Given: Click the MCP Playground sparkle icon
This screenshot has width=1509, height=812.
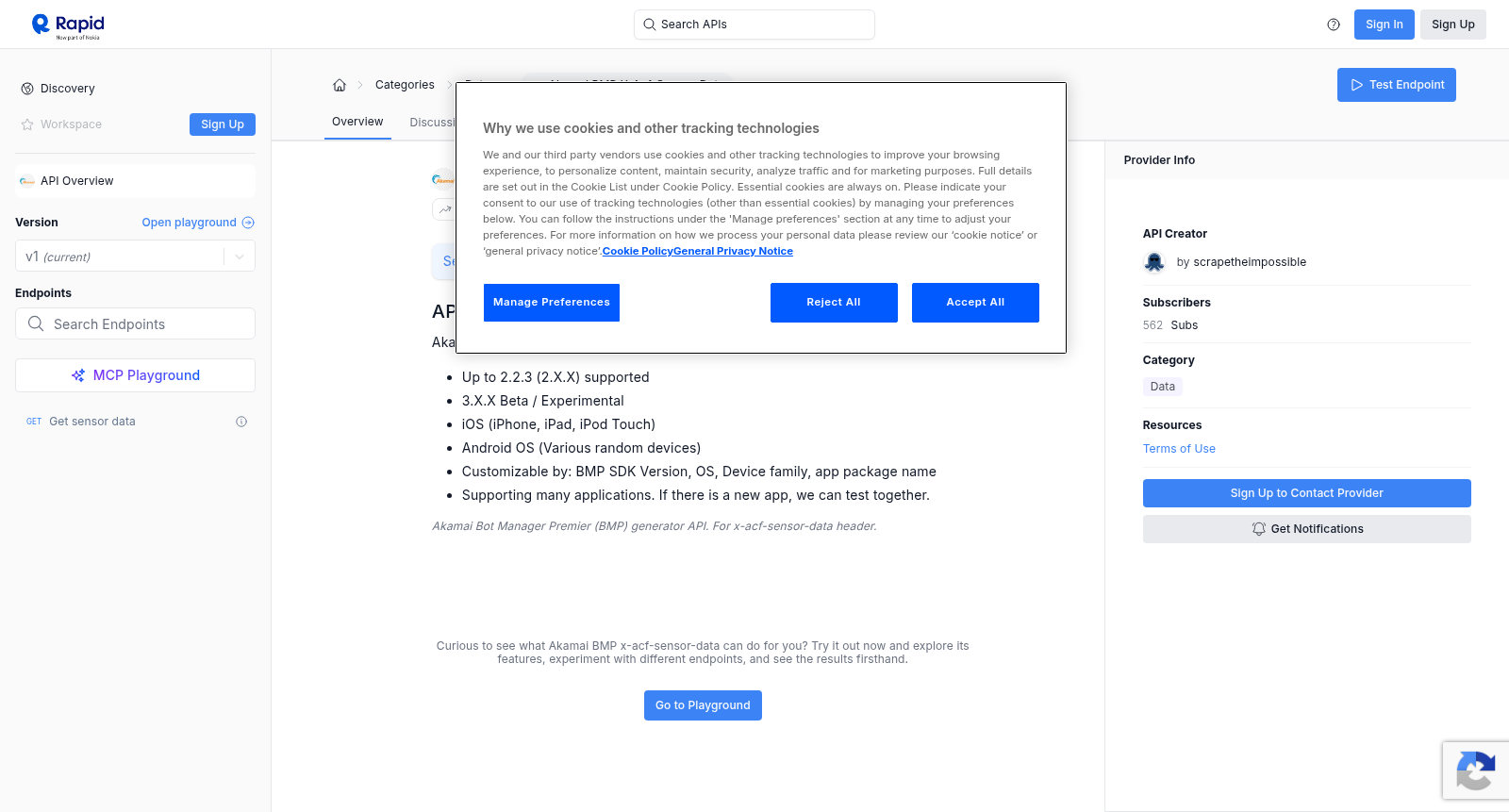Looking at the screenshot, I should tap(78, 375).
